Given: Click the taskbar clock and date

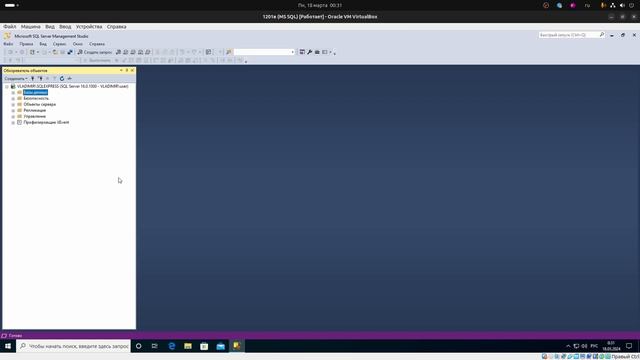Looking at the screenshot, I should point(611,346).
